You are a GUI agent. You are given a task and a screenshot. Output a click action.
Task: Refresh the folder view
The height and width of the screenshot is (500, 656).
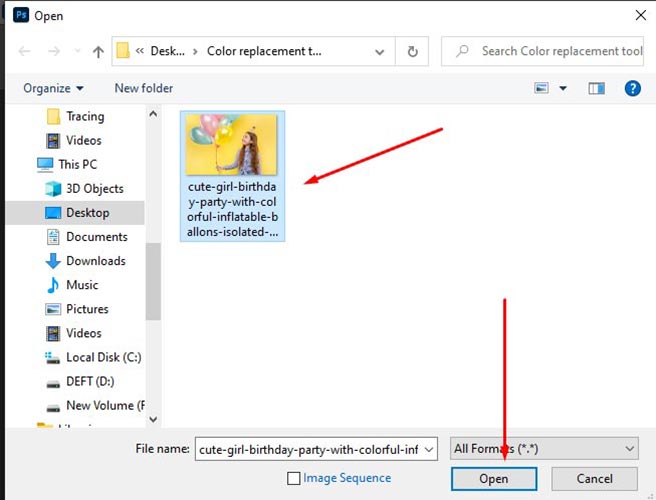coord(412,51)
